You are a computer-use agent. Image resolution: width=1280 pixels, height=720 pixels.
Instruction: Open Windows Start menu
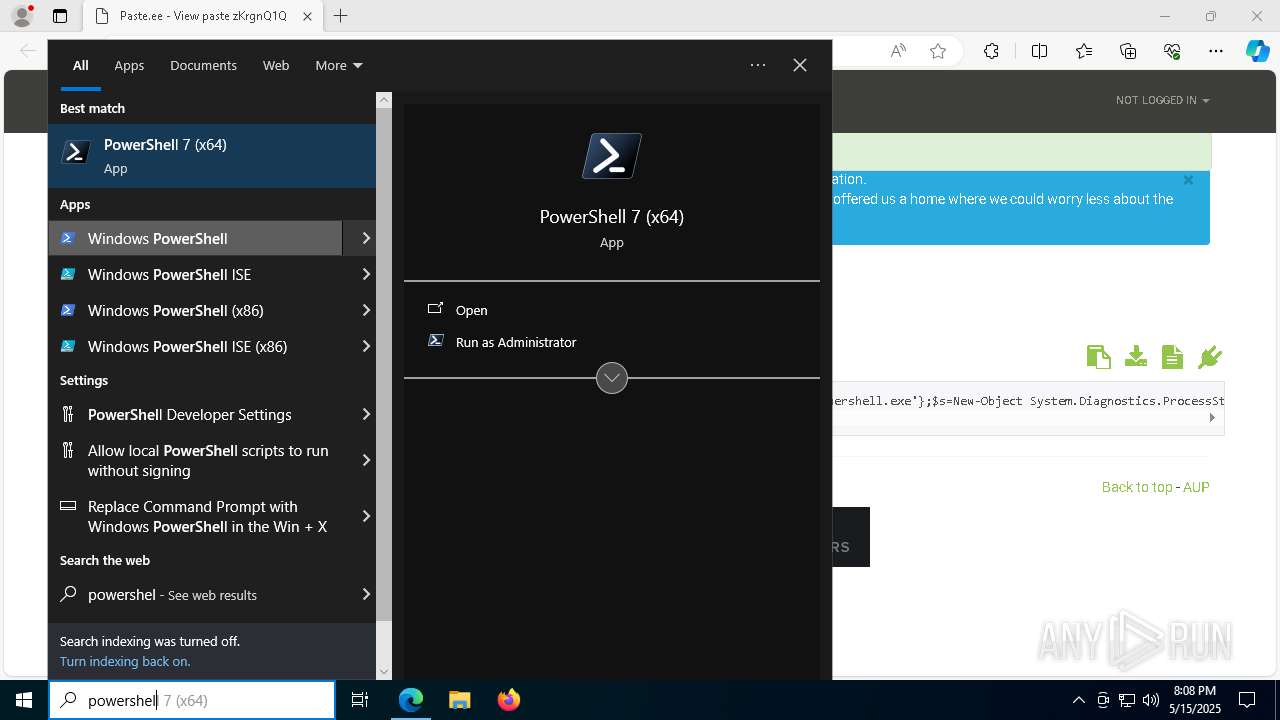click(24, 700)
